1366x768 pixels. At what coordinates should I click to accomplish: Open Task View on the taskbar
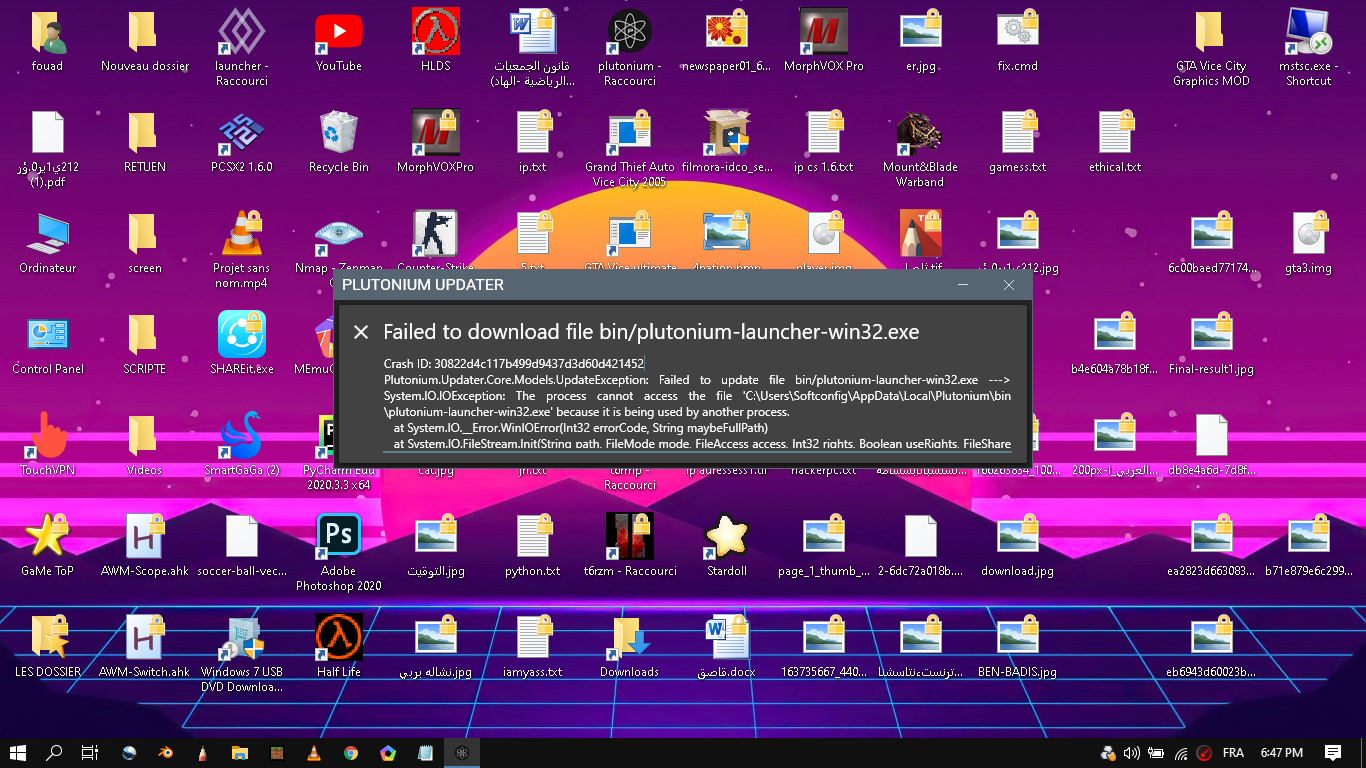click(x=89, y=753)
